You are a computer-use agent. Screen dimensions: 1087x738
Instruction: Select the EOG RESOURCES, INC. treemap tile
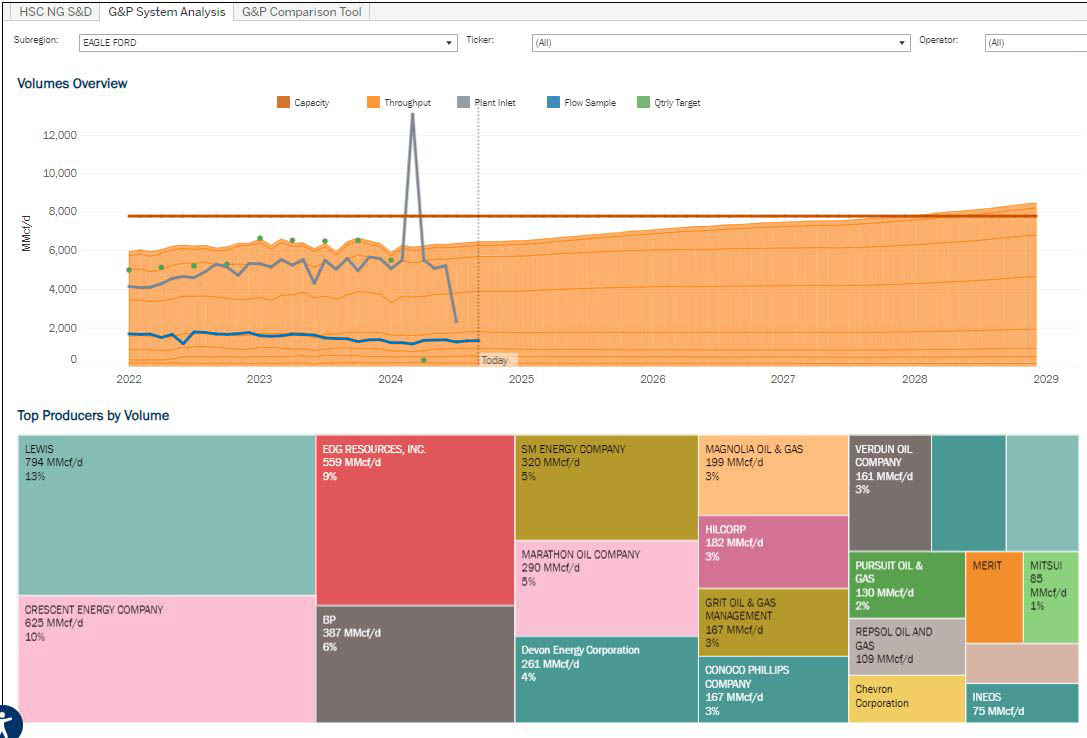[415, 520]
